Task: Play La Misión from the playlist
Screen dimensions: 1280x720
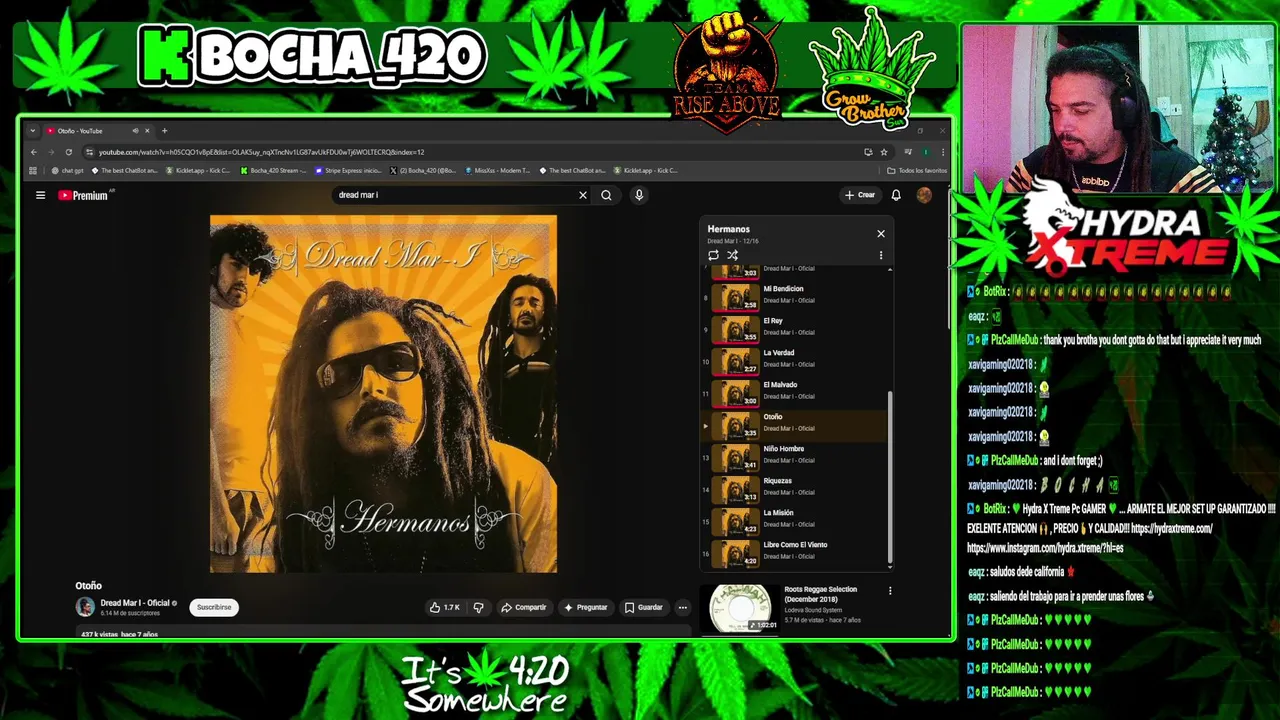Action: 795,519
